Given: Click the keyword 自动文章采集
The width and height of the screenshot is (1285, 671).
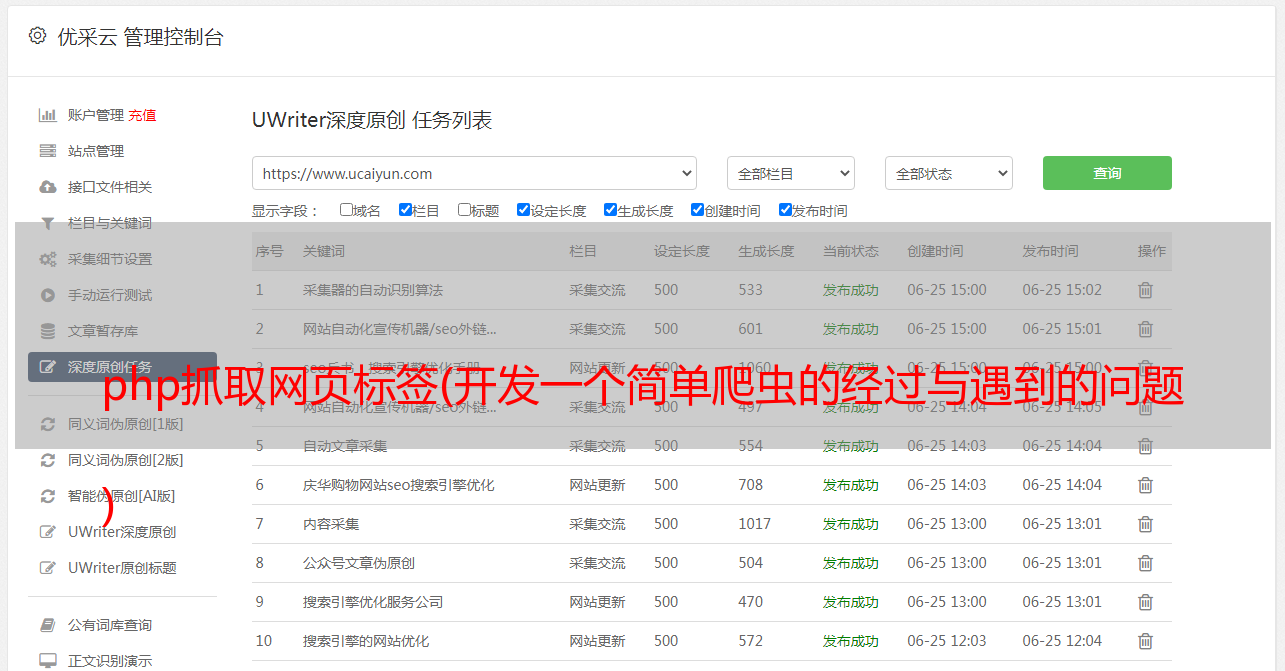Looking at the screenshot, I should coord(345,446).
